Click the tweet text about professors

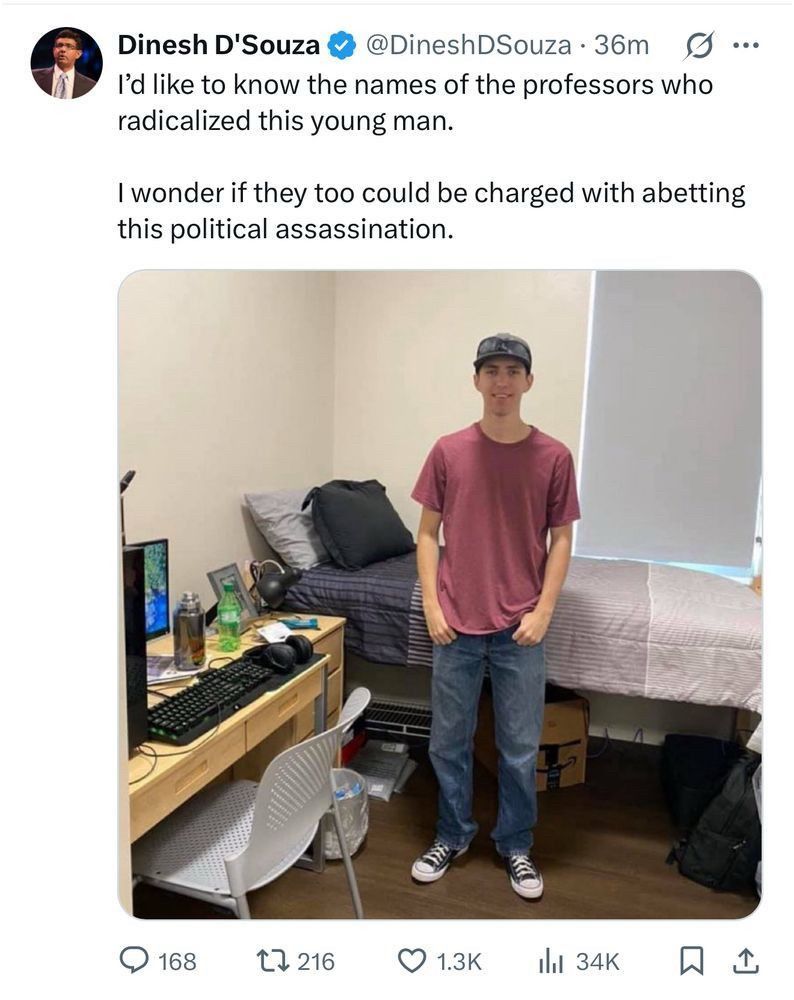tap(415, 103)
